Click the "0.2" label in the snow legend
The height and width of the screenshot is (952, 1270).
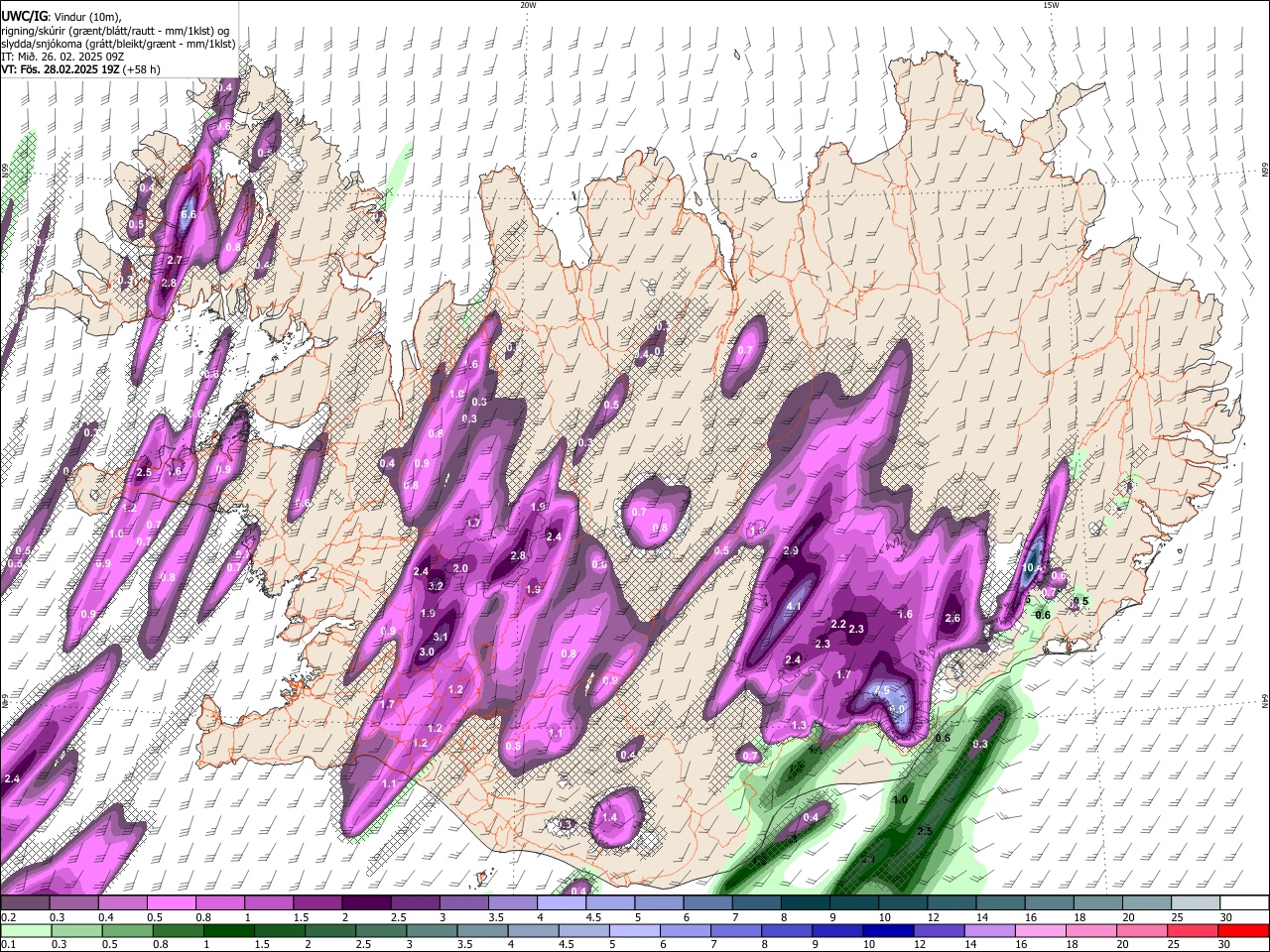tap(9, 917)
